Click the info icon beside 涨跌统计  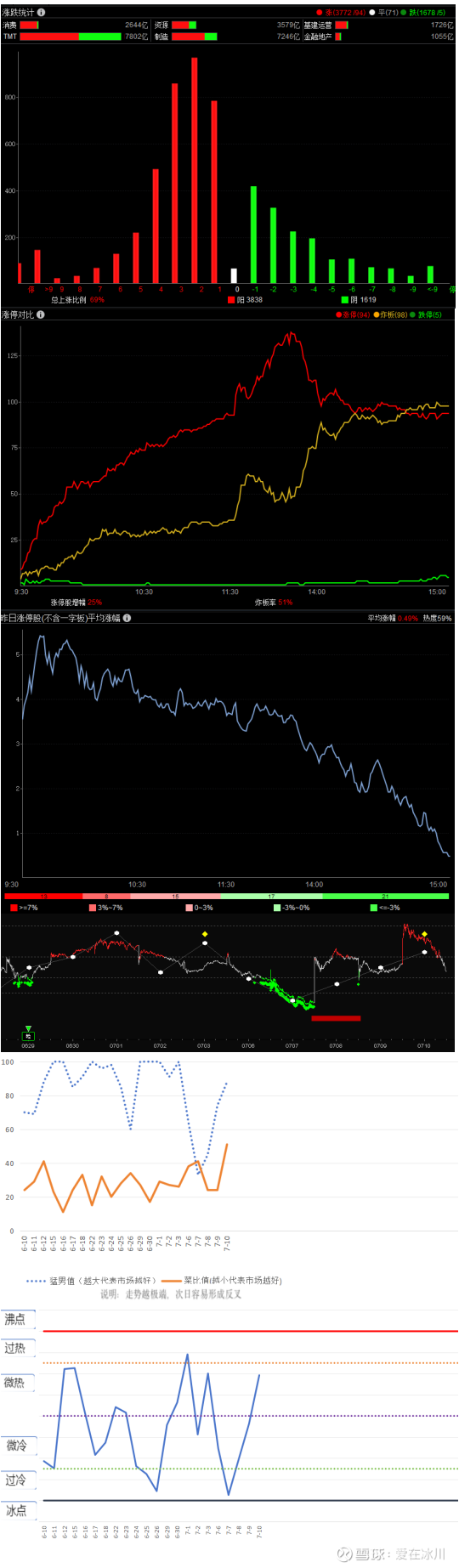(x=42, y=13)
